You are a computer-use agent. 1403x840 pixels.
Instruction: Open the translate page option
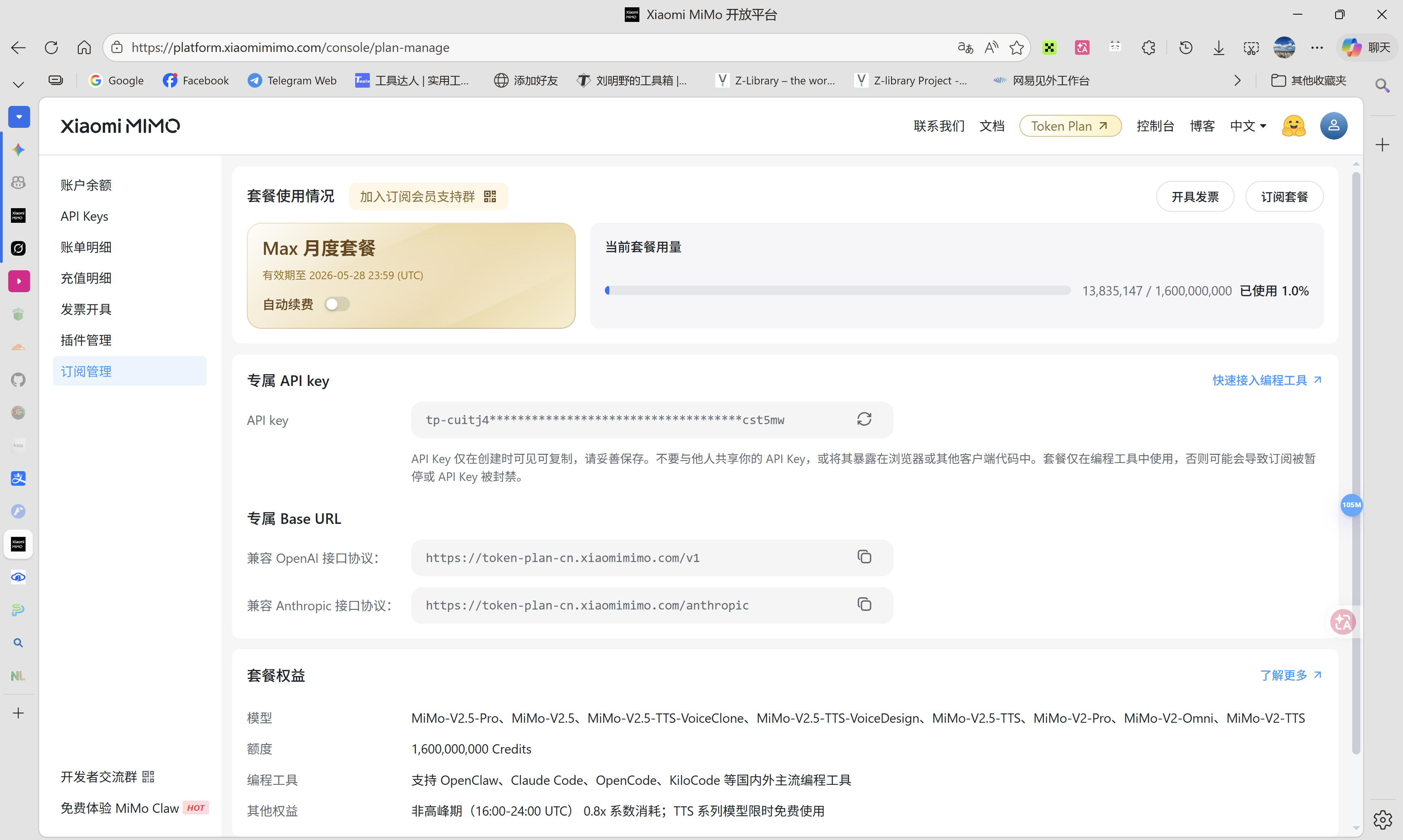[x=965, y=47]
